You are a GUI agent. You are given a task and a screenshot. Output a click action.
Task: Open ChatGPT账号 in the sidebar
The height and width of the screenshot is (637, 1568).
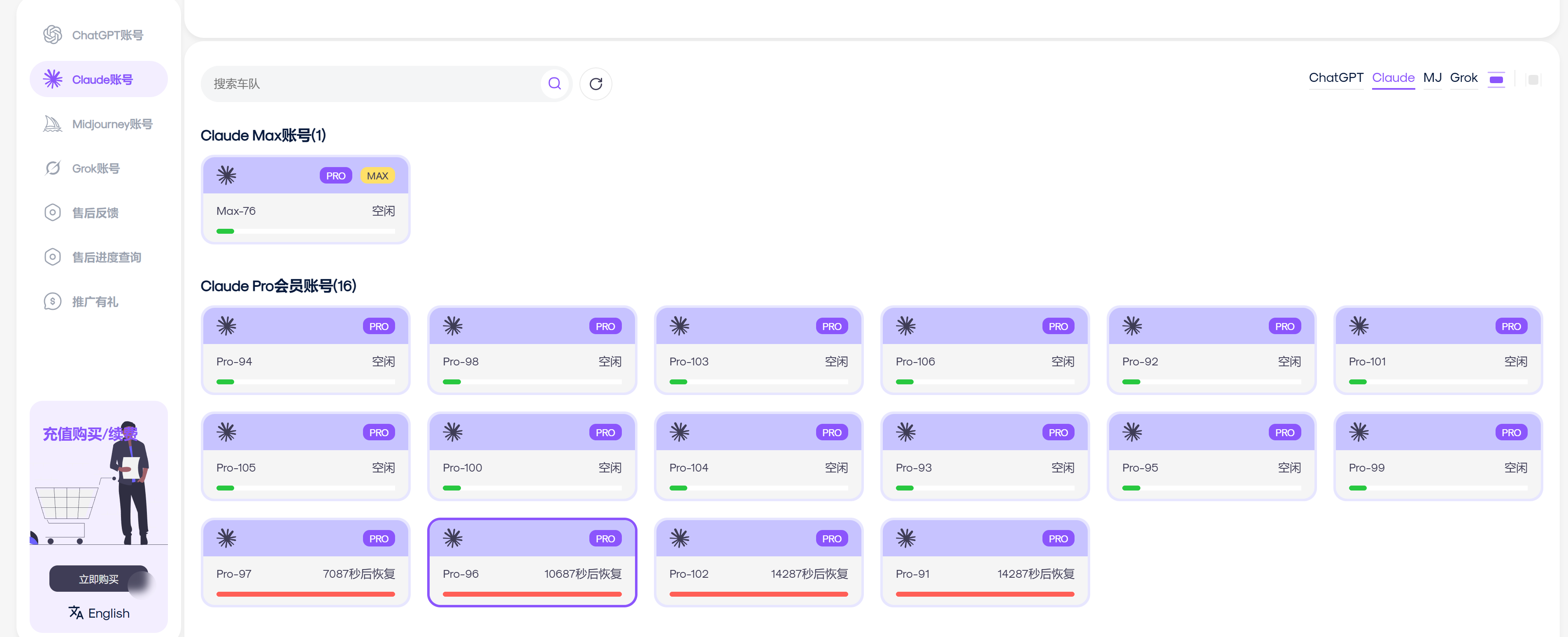click(x=99, y=35)
